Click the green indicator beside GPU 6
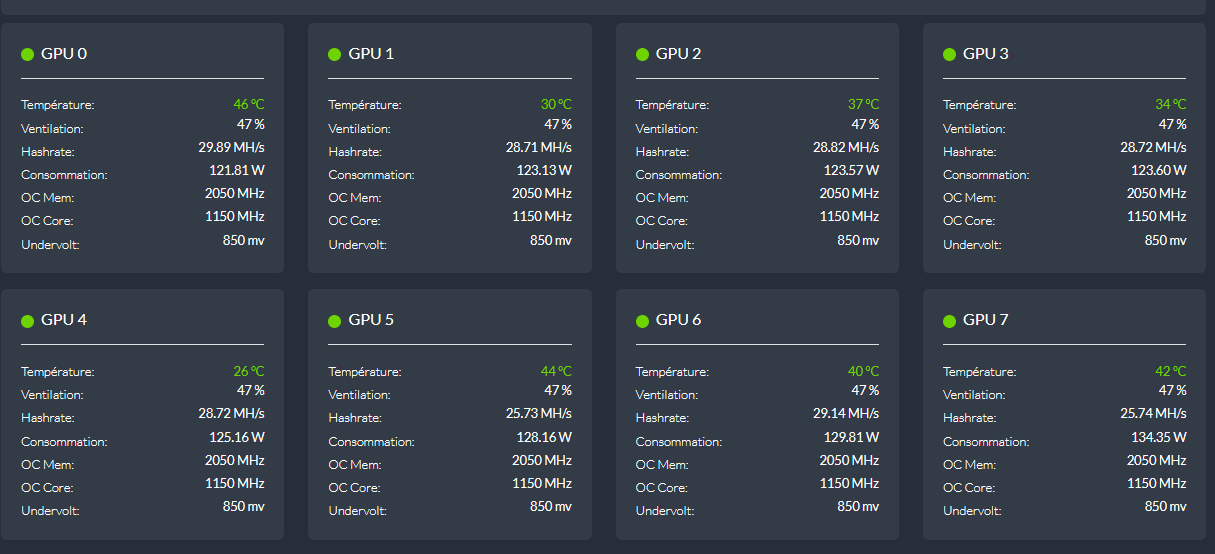This screenshot has width=1215, height=554. pyautogui.click(x=642, y=321)
